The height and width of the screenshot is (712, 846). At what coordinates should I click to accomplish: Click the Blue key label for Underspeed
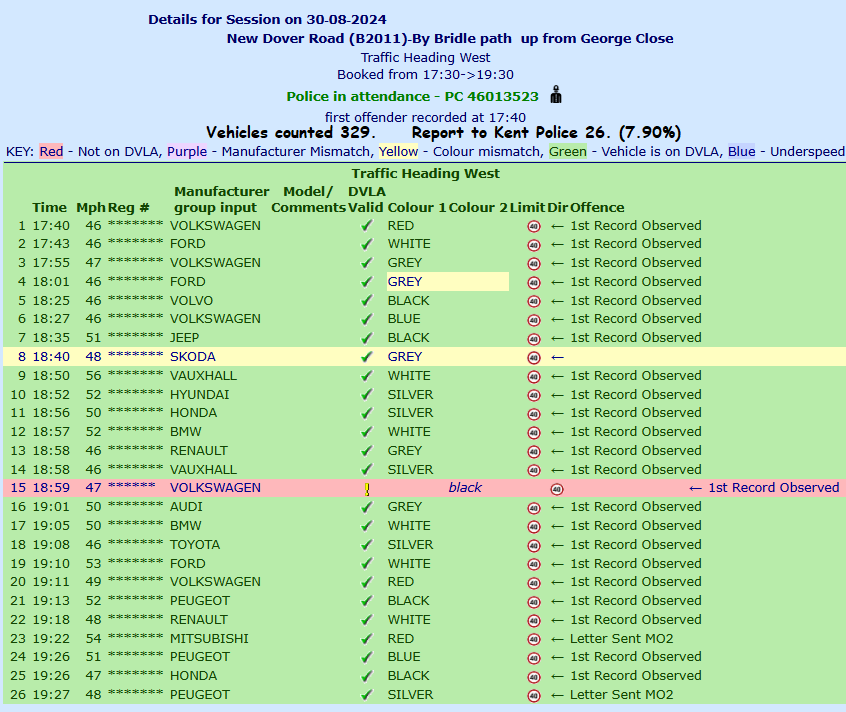[741, 152]
